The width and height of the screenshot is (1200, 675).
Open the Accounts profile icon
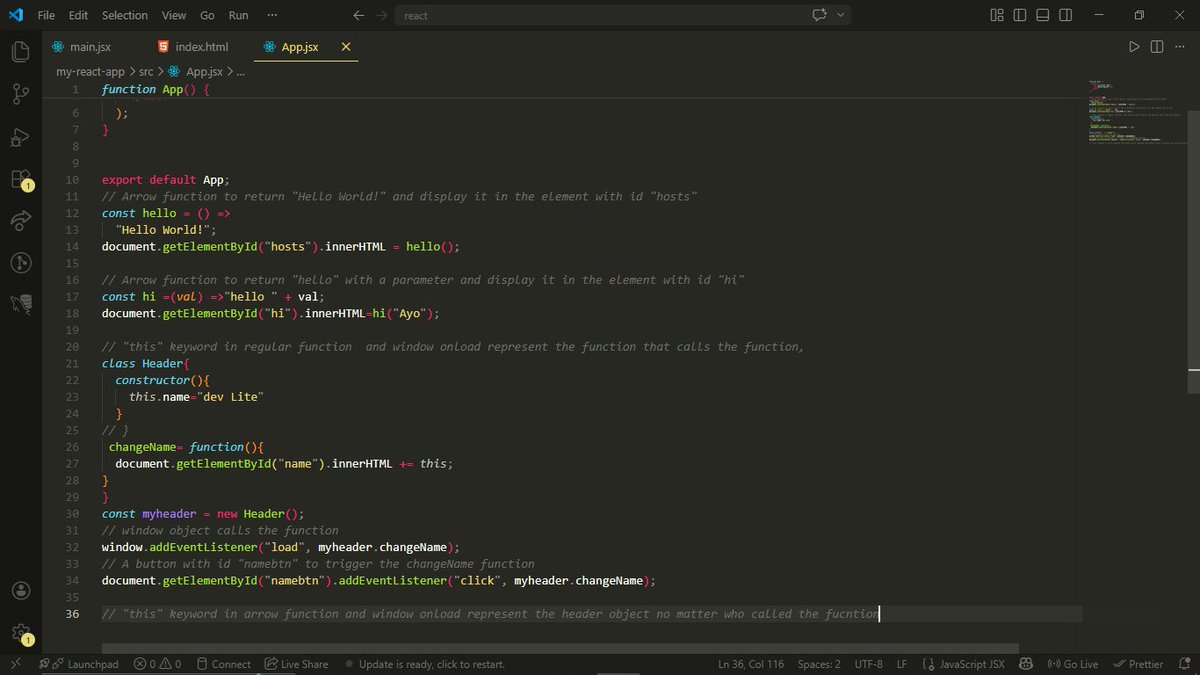click(x=20, y=591)
